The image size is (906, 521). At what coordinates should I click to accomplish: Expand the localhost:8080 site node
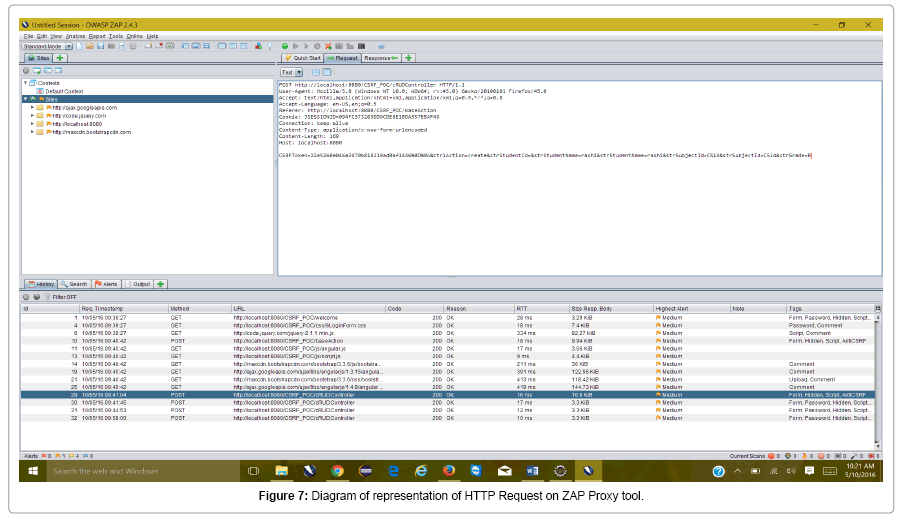32,124
